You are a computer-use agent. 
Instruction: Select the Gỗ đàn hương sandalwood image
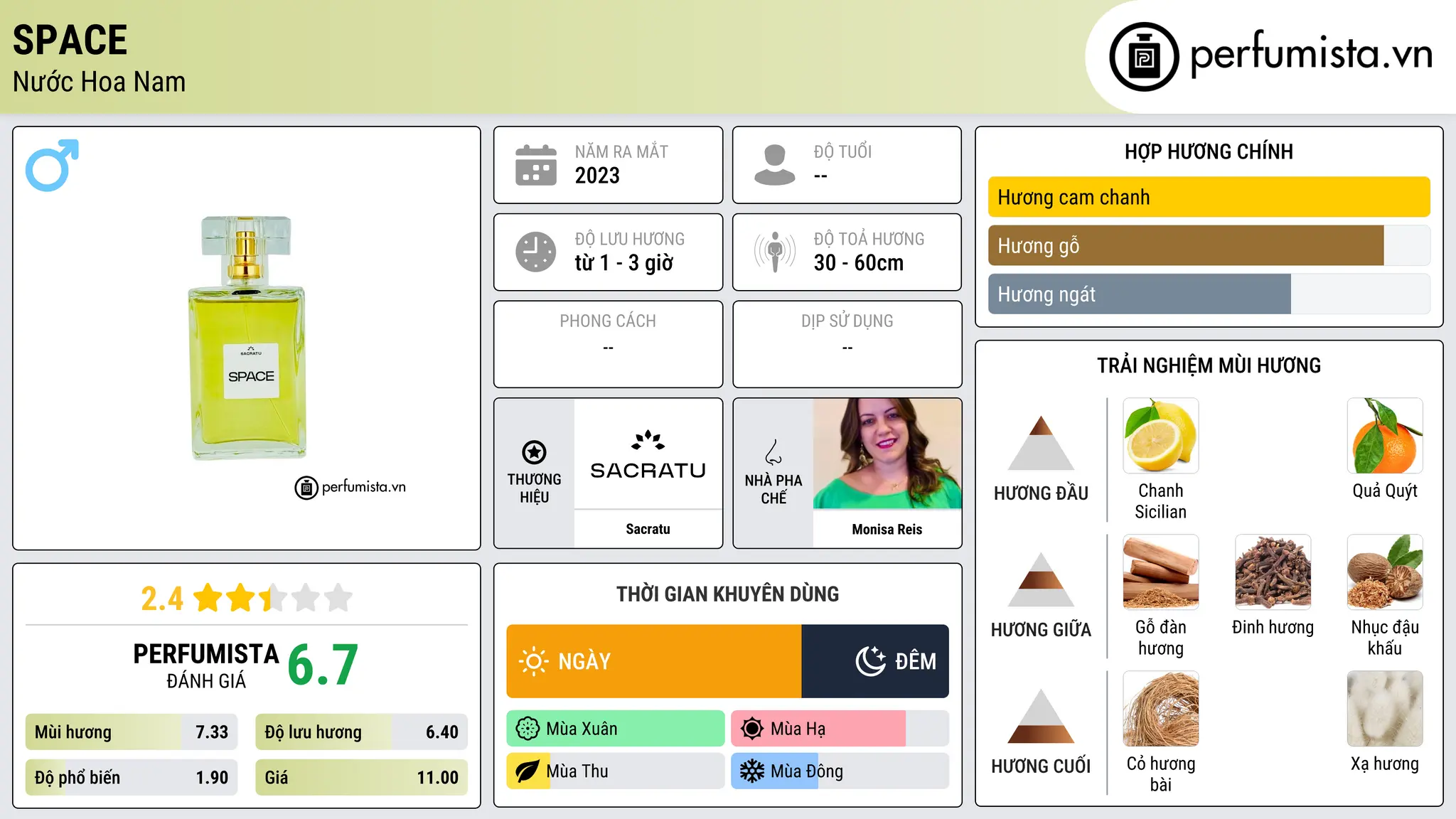click(1161, 572)
